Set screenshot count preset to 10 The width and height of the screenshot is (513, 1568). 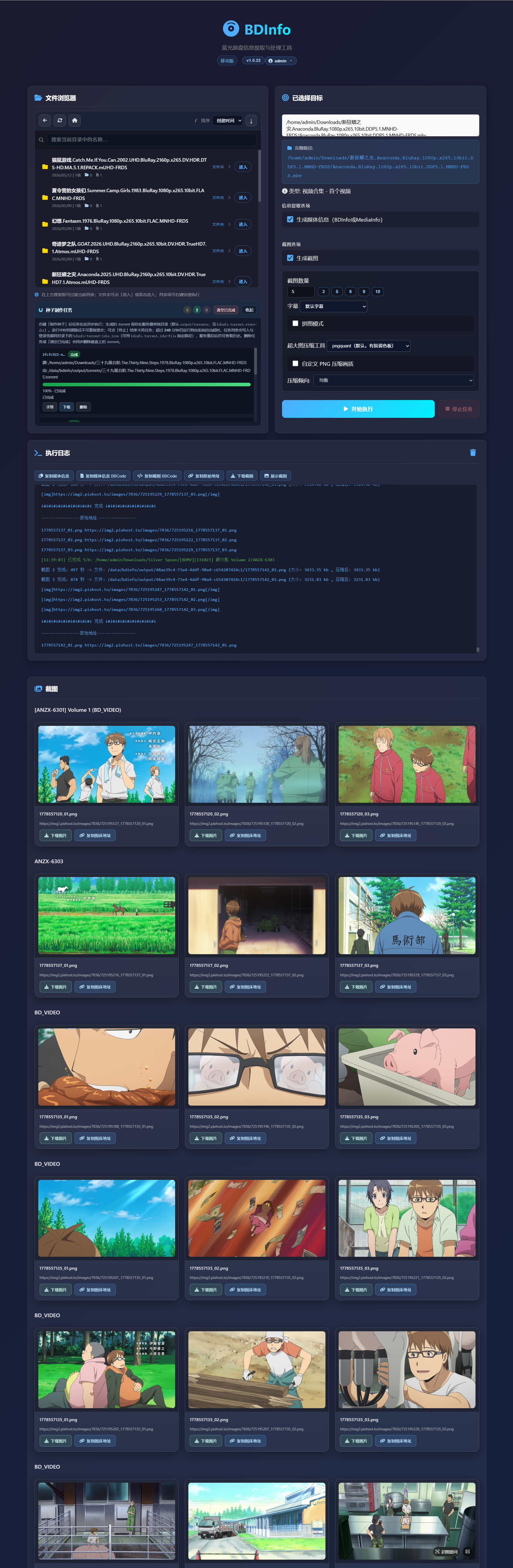377,292
